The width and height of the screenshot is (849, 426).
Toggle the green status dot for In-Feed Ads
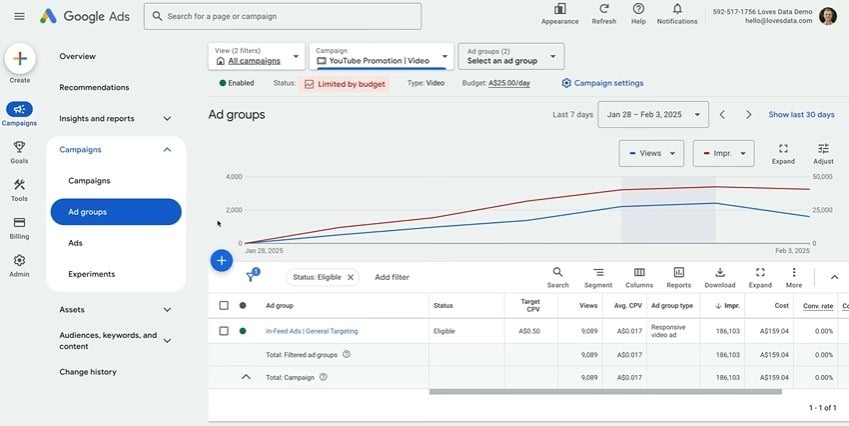[243, 331]
